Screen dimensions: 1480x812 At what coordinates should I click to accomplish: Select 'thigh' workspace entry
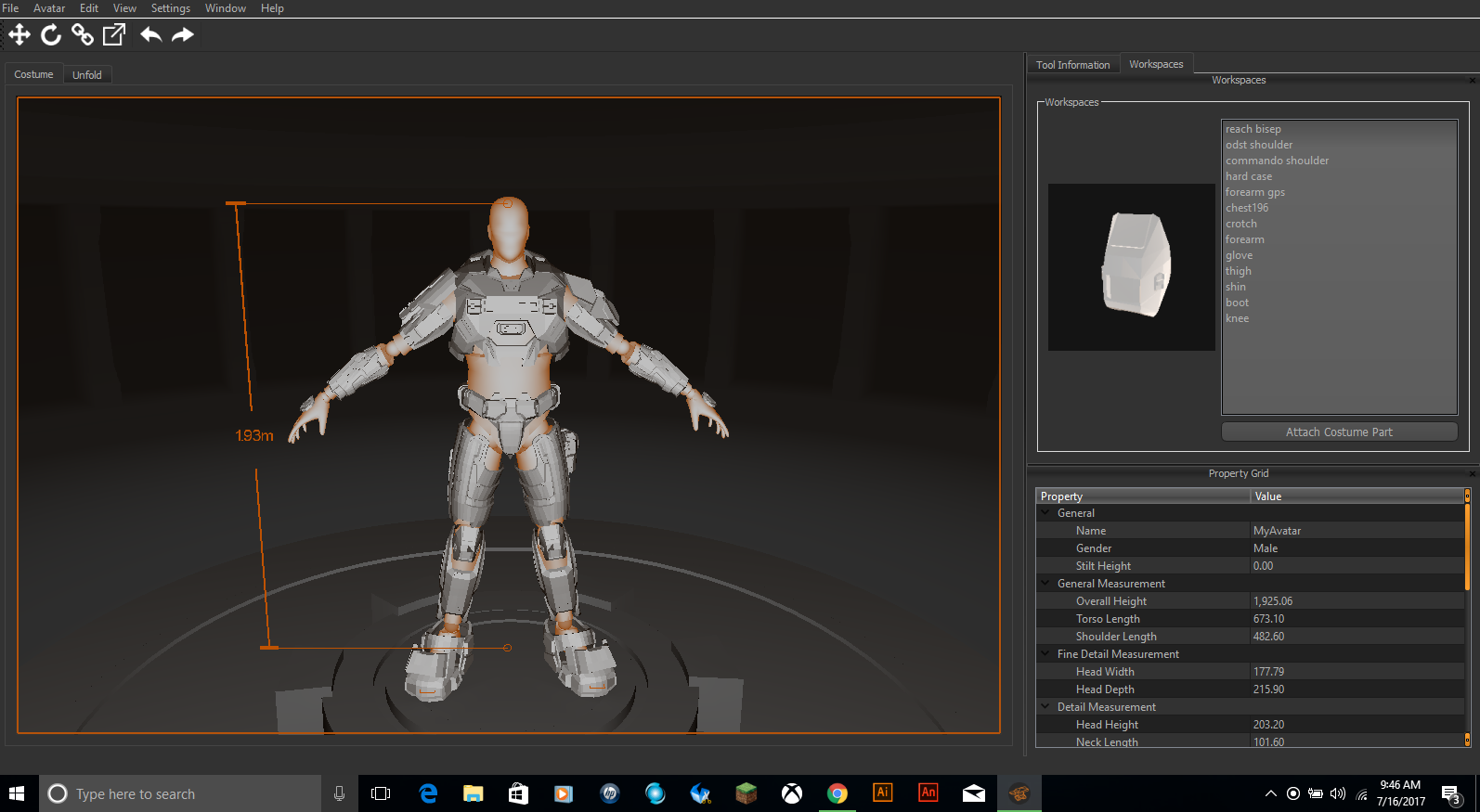1238,271
